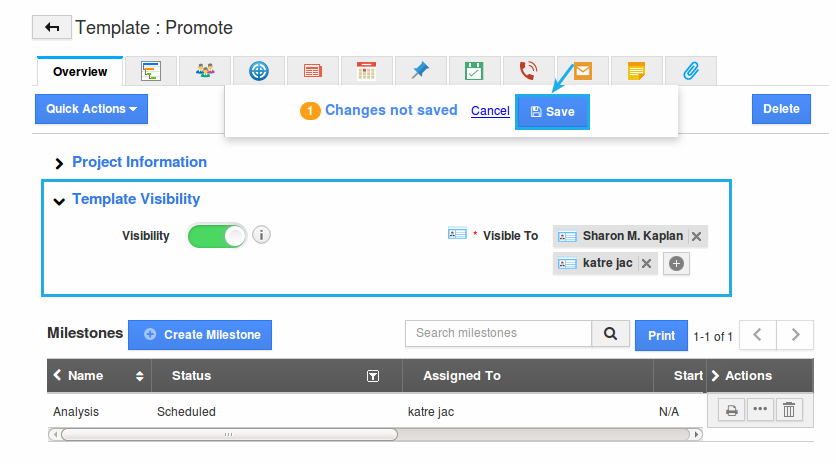Delete the Analysis milestone with trash icon
Image resolution: width=836 pixels, height=464 pixels.
(x=789, y=410)
